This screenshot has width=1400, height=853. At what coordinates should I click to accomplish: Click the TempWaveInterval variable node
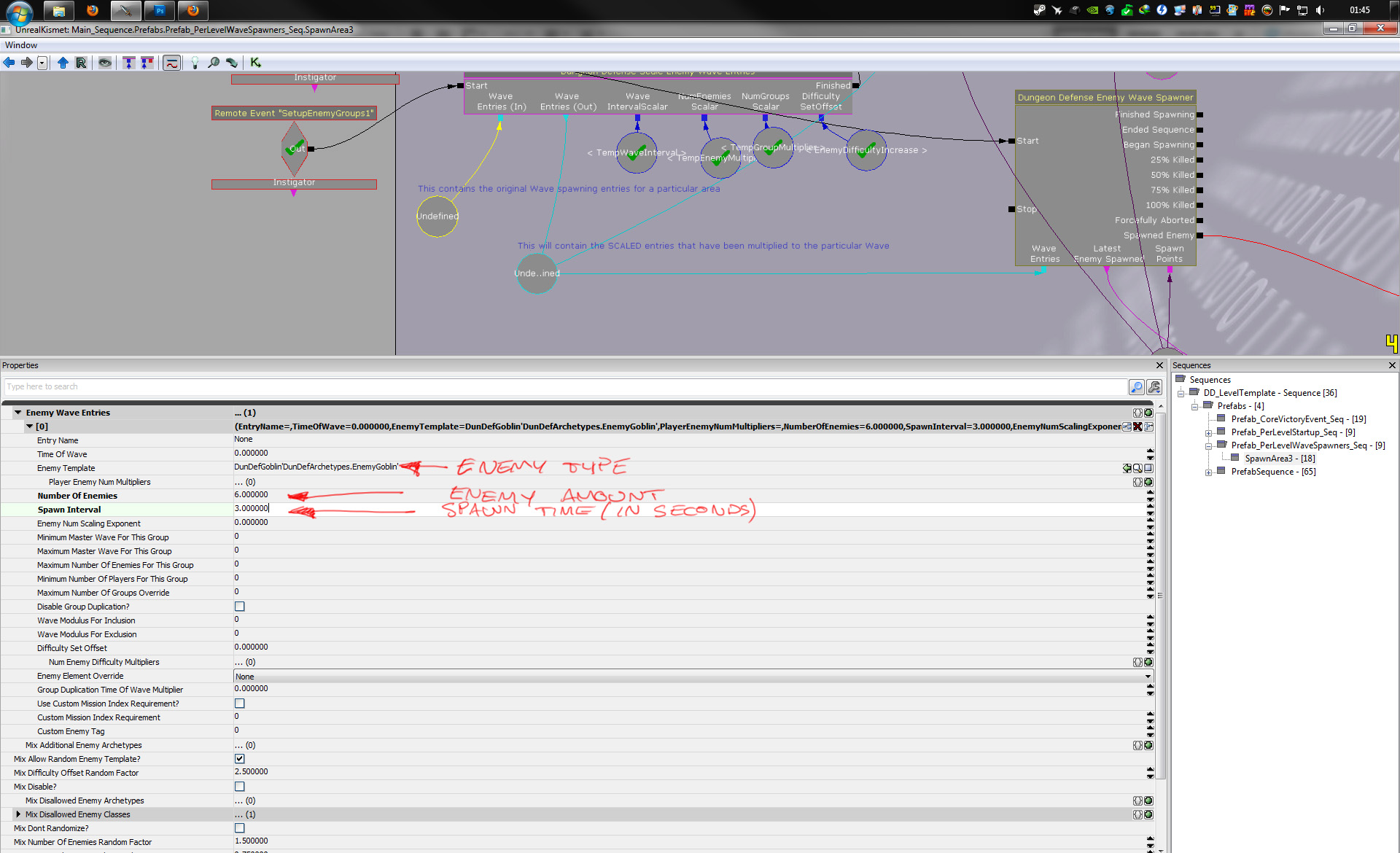pyautogui.click(x=636, y=152)
